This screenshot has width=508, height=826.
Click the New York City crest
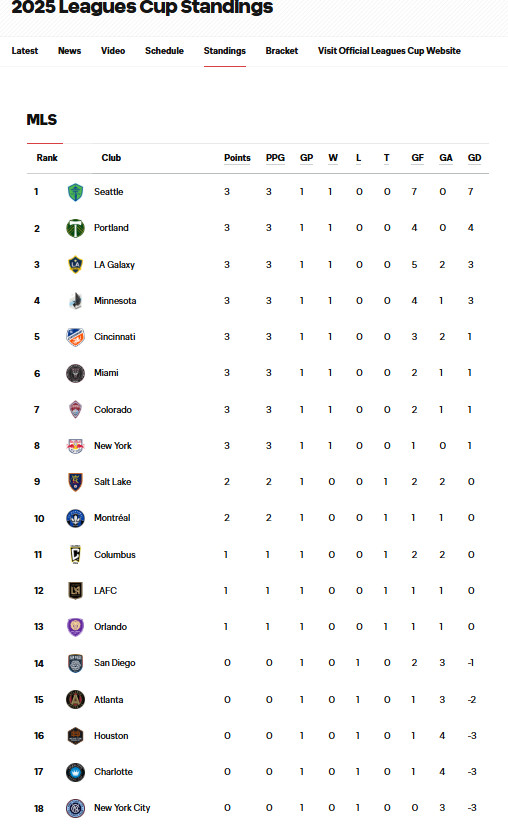click(75, 808)
